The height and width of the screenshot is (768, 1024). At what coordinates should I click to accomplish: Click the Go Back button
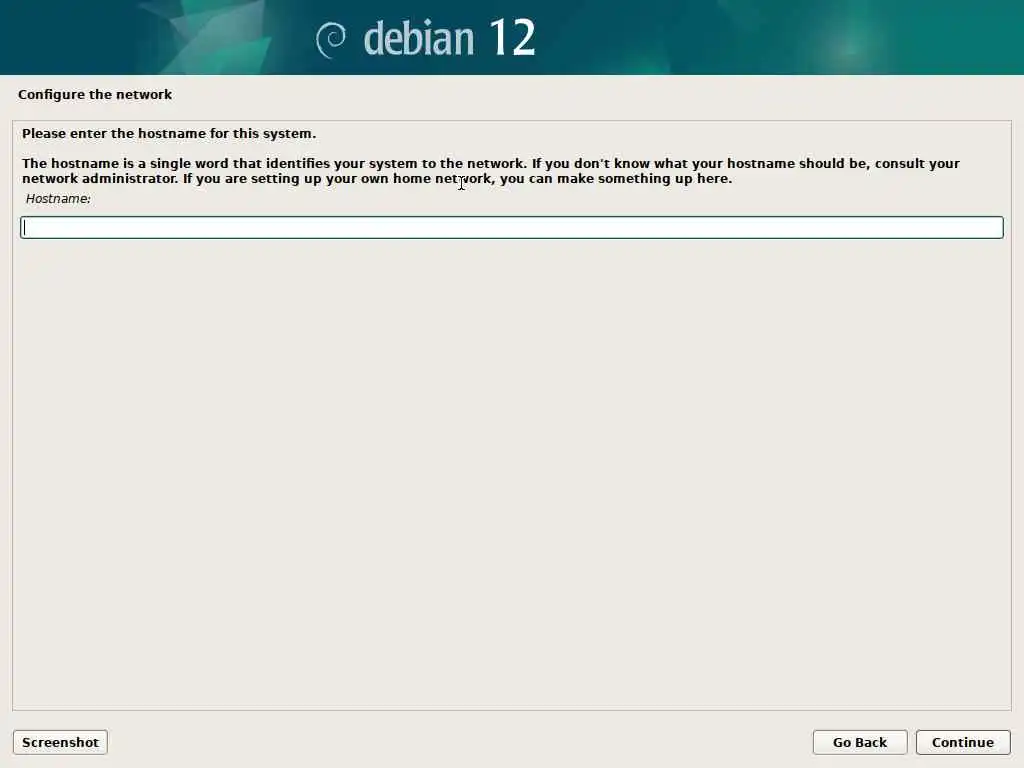[x=859, y=743]
